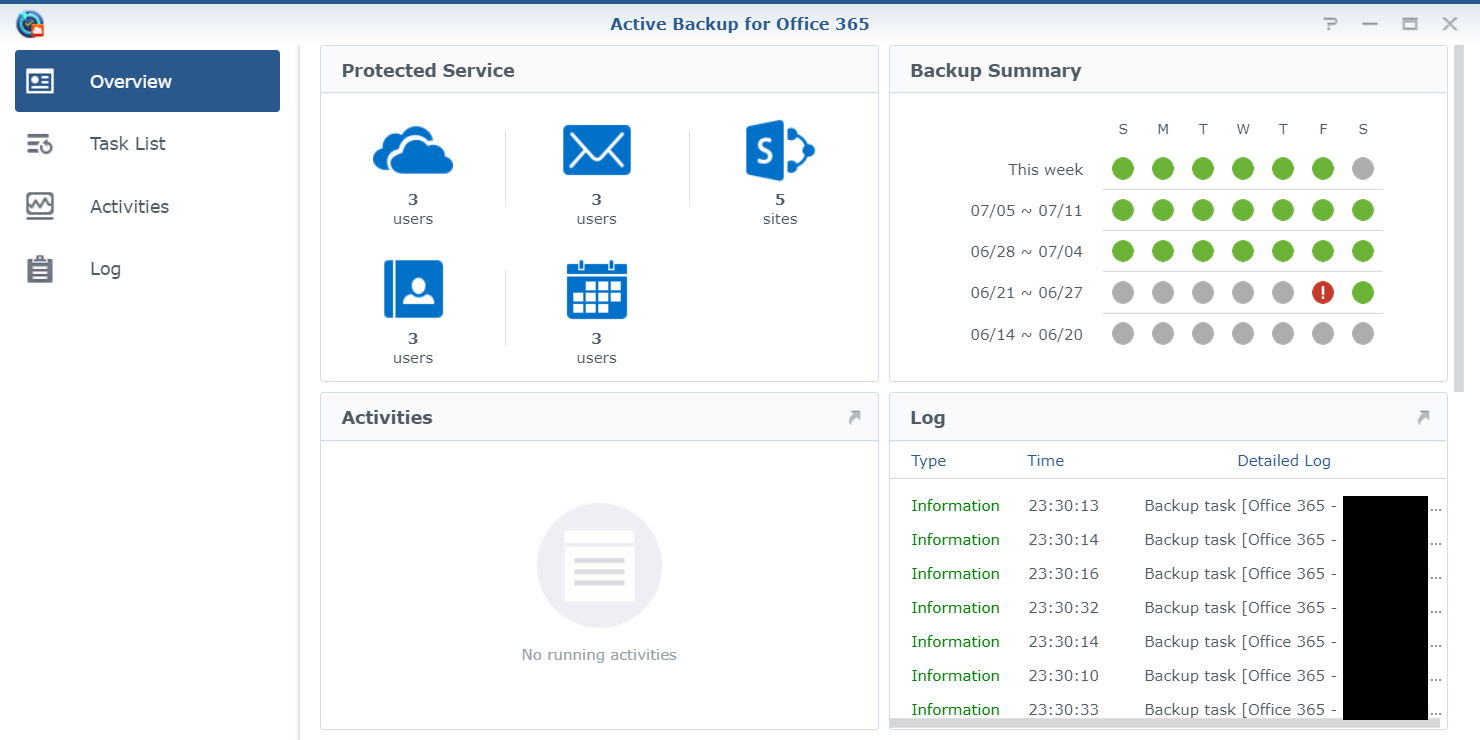
Task: Click the Backup Summary panel title
Action: (x=996, y=71)
